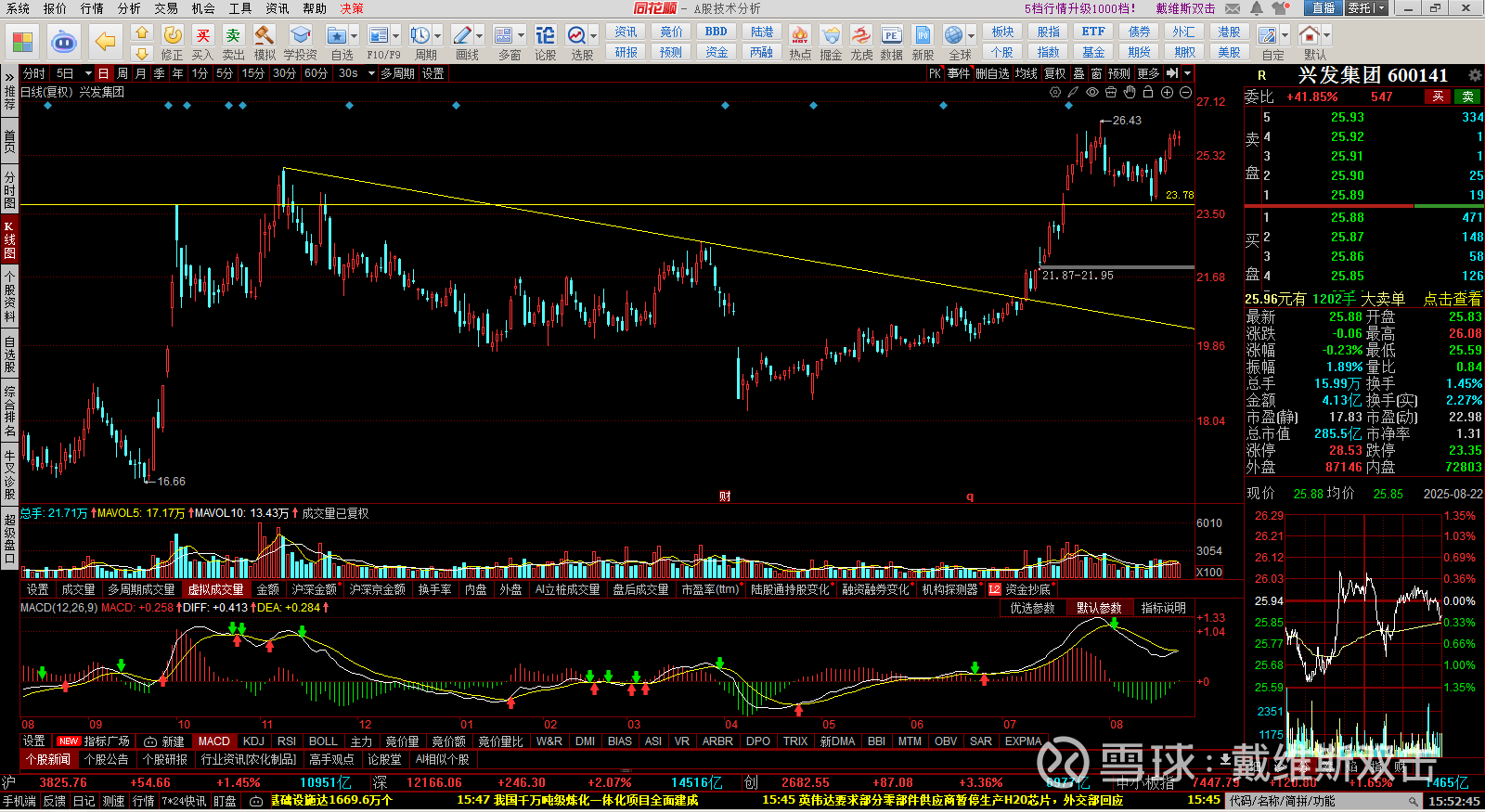1485x812 pixels.
Task: Open the 交易 menu
Action: 166,8
